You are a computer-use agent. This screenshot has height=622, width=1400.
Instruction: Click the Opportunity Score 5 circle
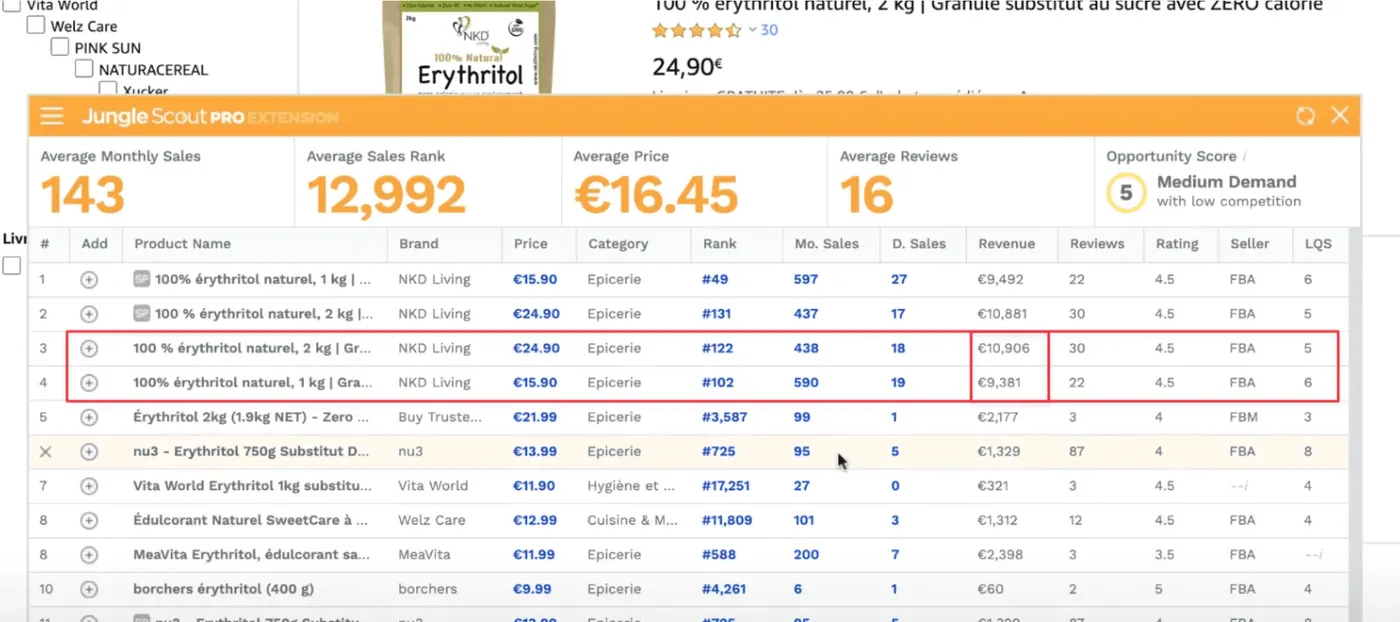(1126, 192)
